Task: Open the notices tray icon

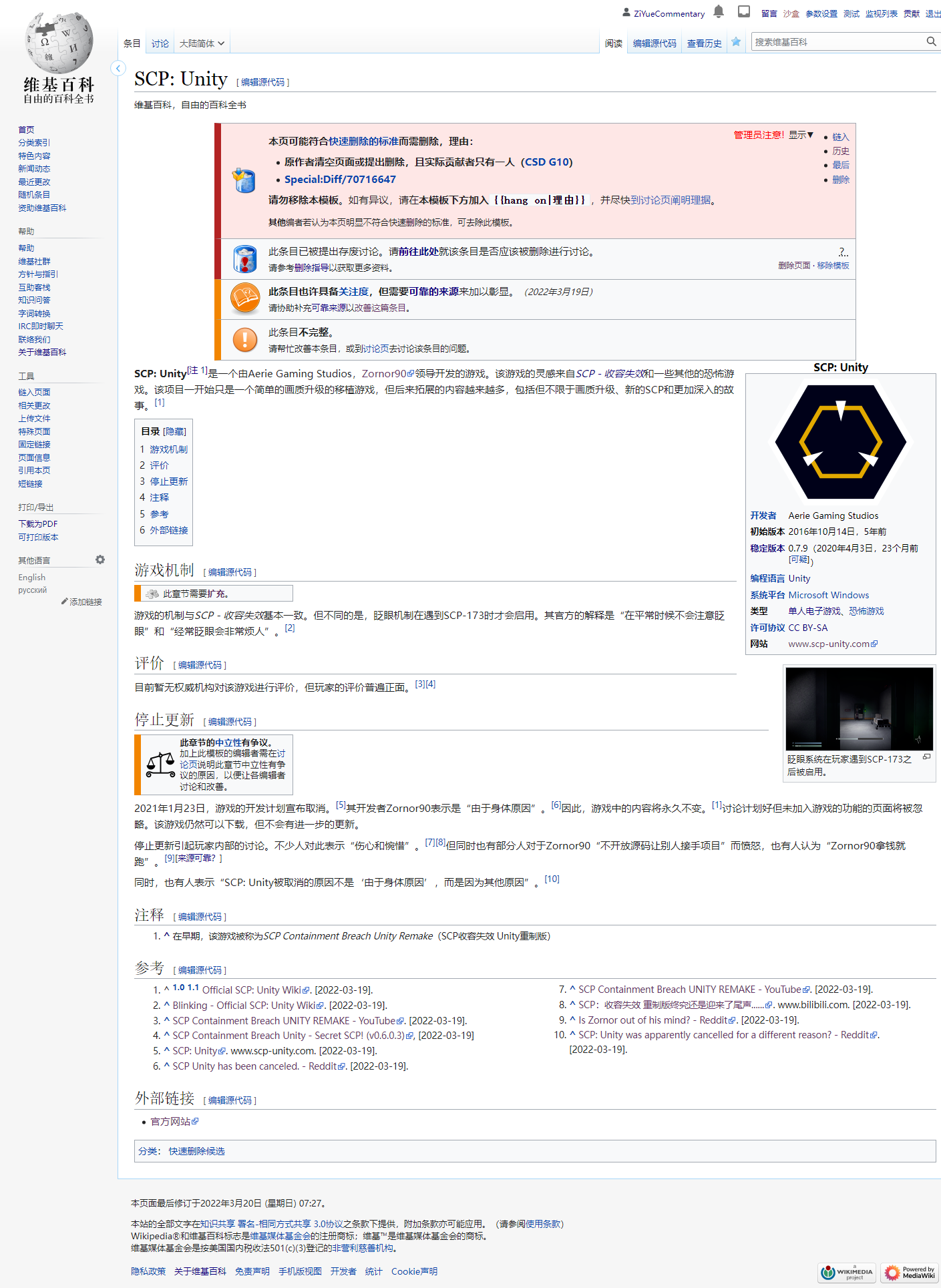Action: 744,12
